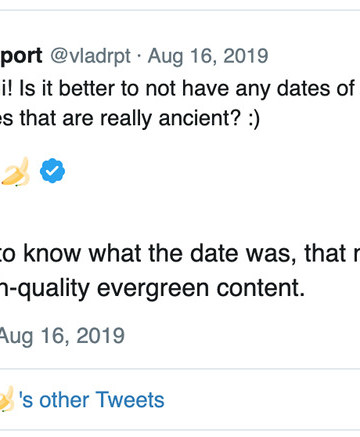Click the banana emoji beside verified badge

(x=15, y=171)
